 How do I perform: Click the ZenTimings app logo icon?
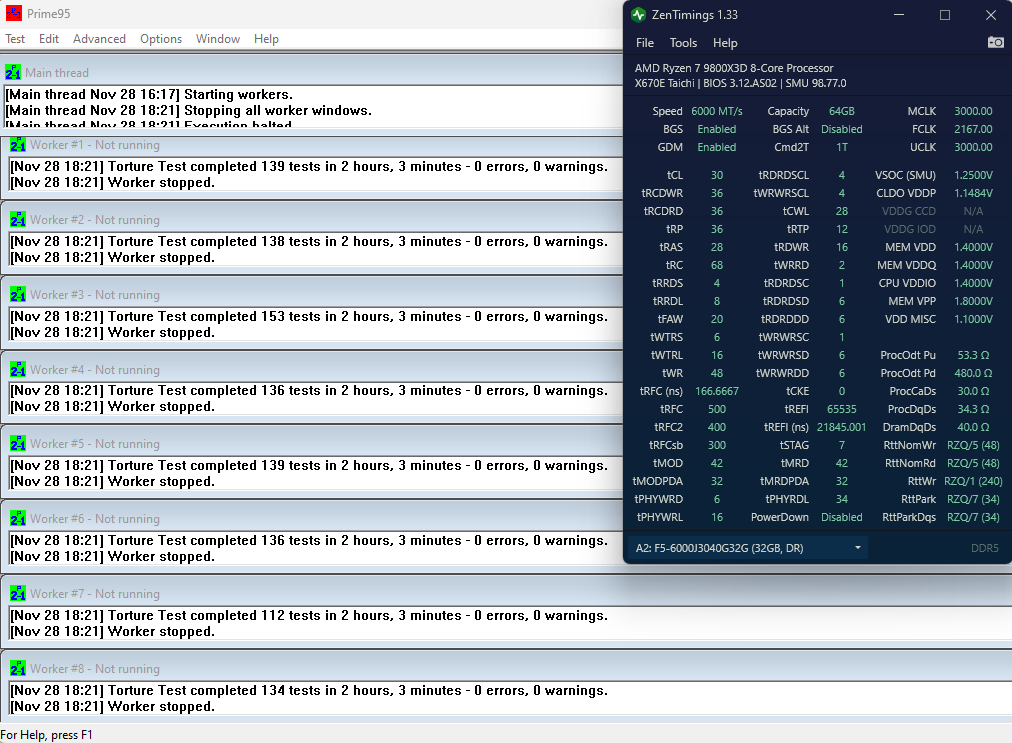click(639, 14)
